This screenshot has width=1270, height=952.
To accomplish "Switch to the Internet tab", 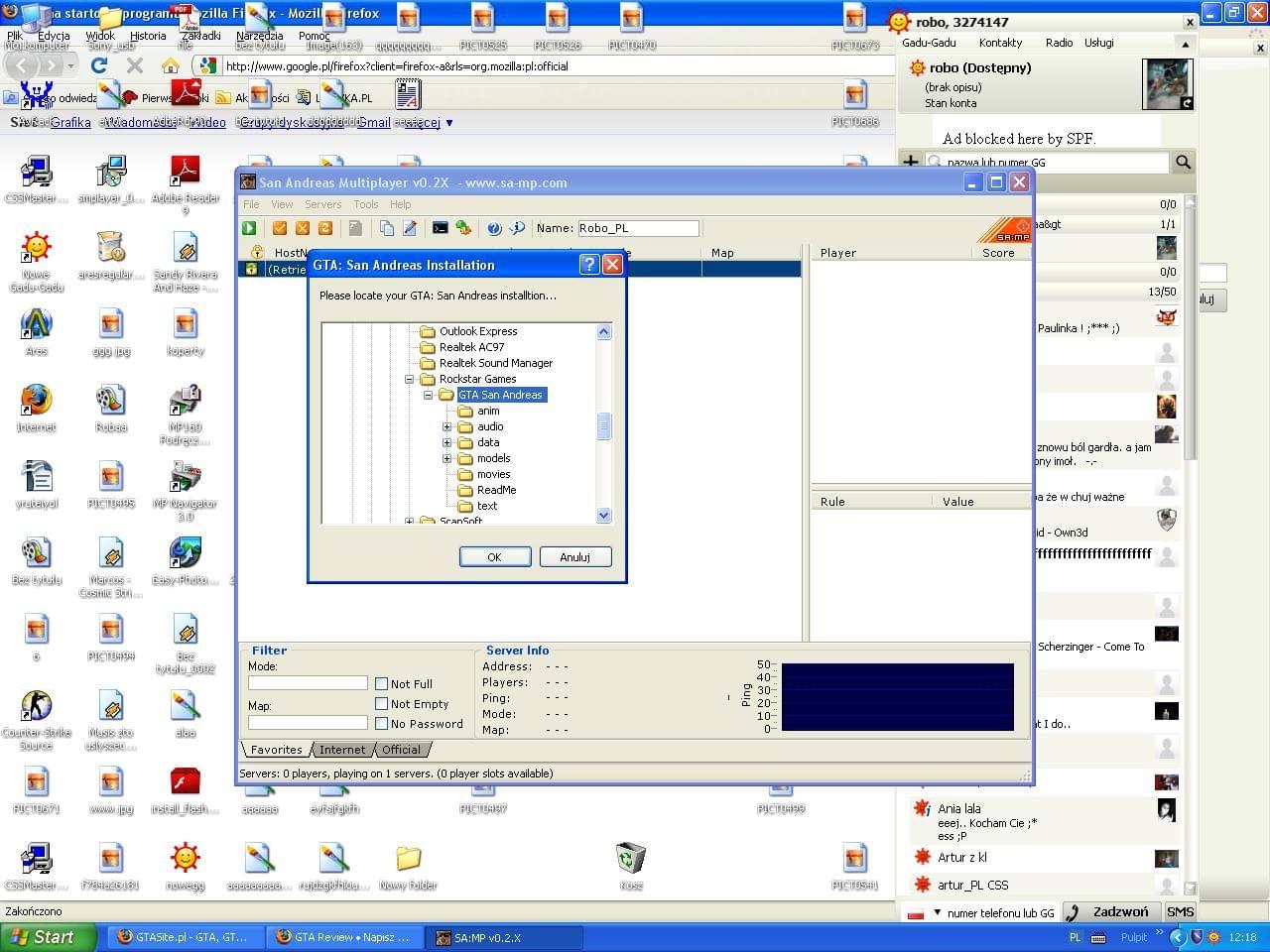I will [x=342, y=750].
